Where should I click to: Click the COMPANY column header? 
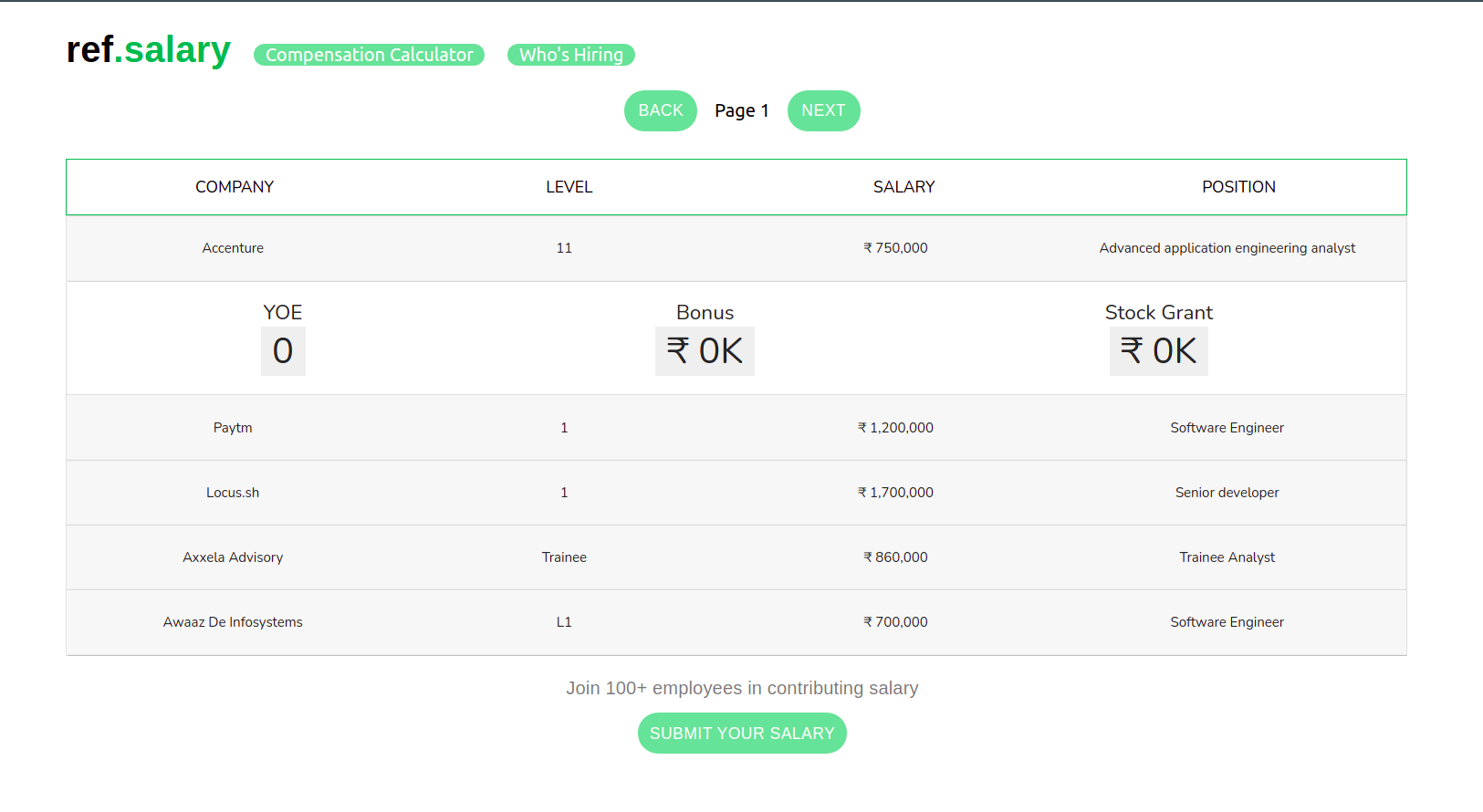coord(235,187)
